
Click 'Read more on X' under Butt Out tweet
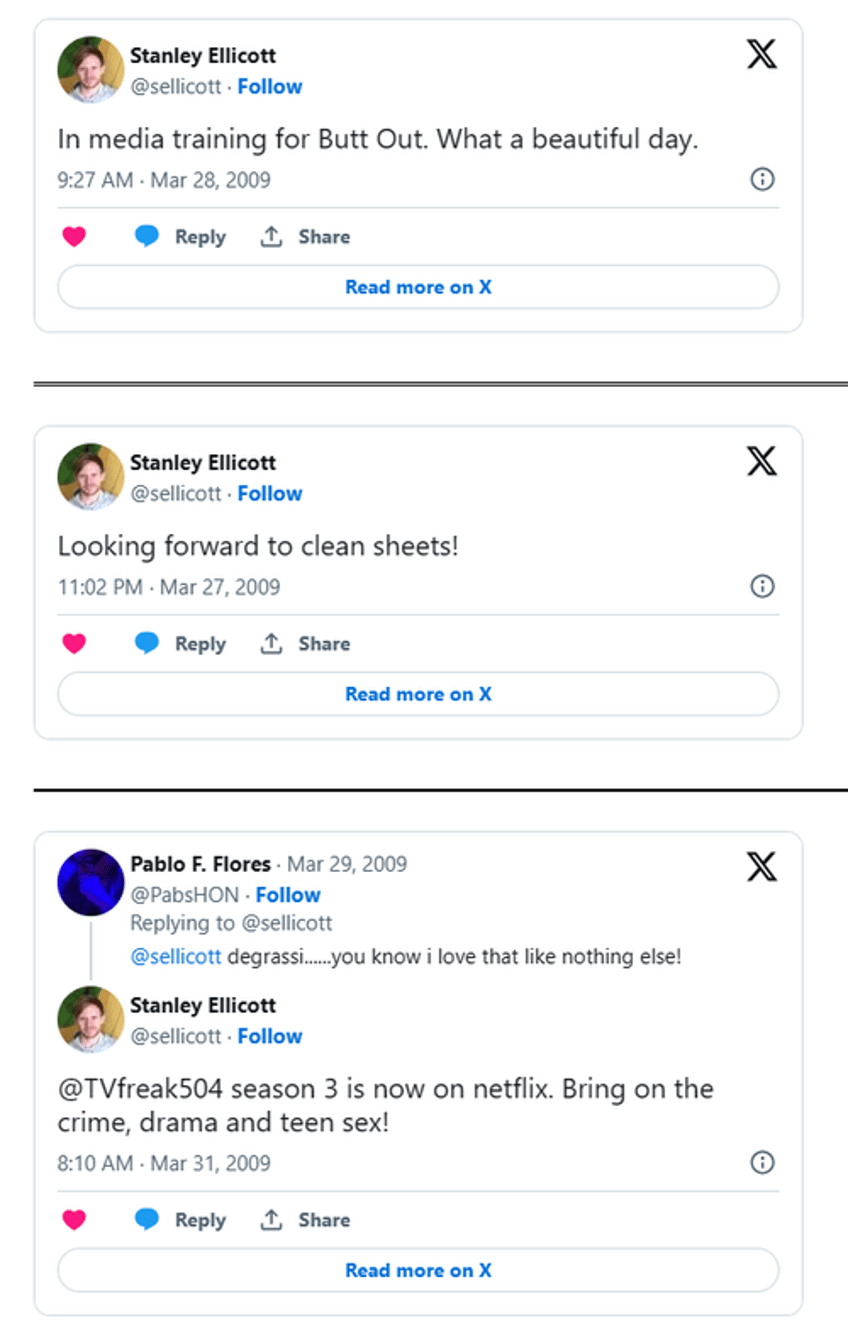click(418, 287)
